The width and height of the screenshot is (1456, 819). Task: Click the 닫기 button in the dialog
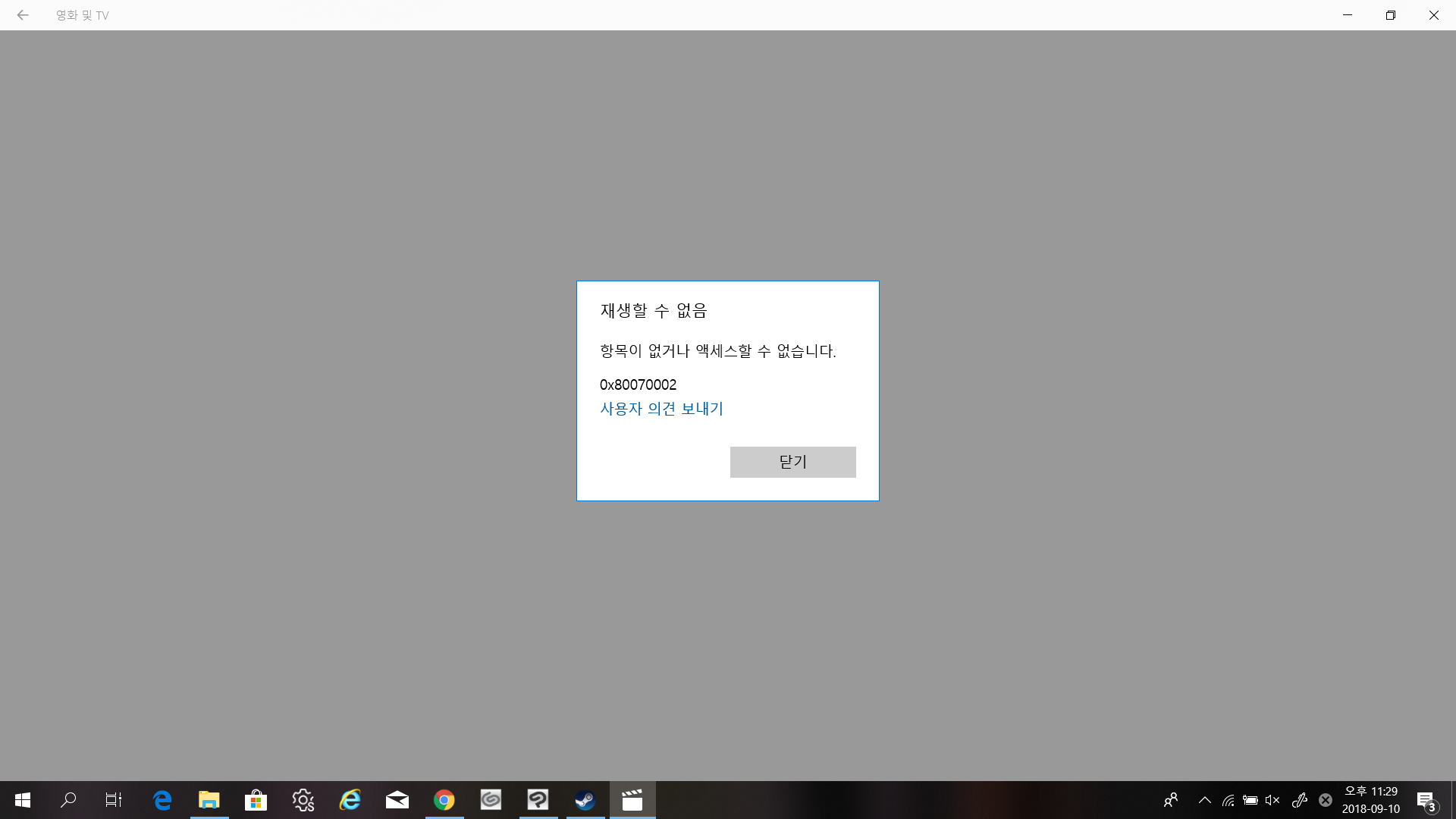[792, 462]
